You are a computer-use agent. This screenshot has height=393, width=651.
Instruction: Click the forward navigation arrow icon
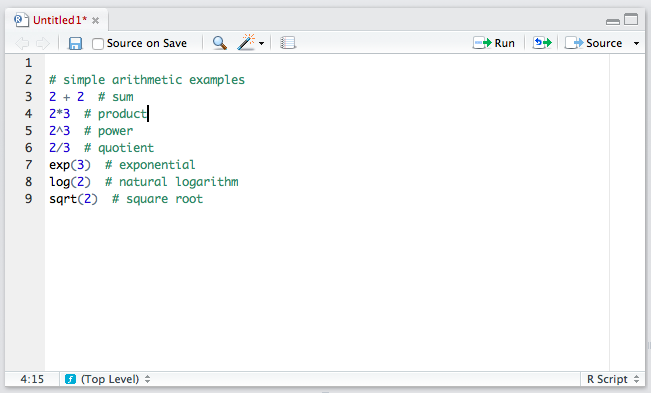pyautogui.click(x=43, y=43)
